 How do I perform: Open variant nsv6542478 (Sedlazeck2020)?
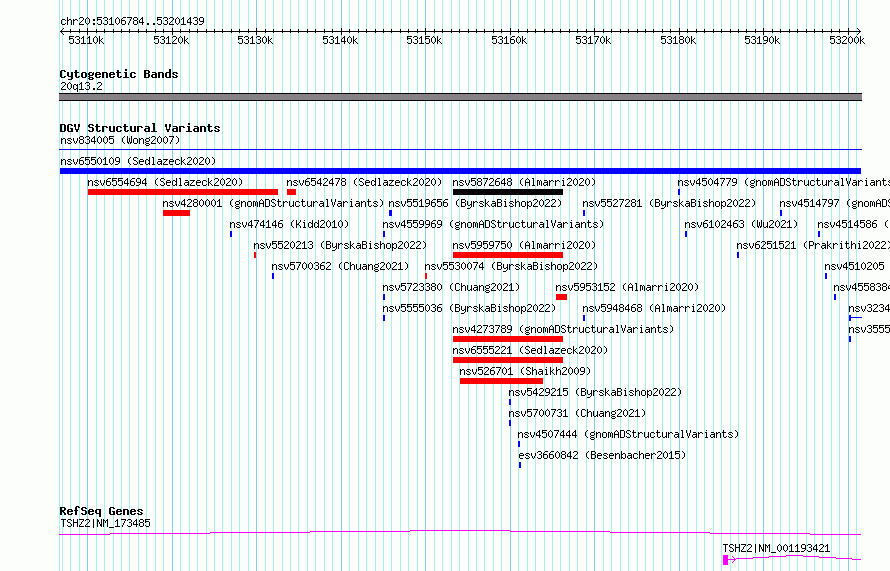click(x=364, y=182)
